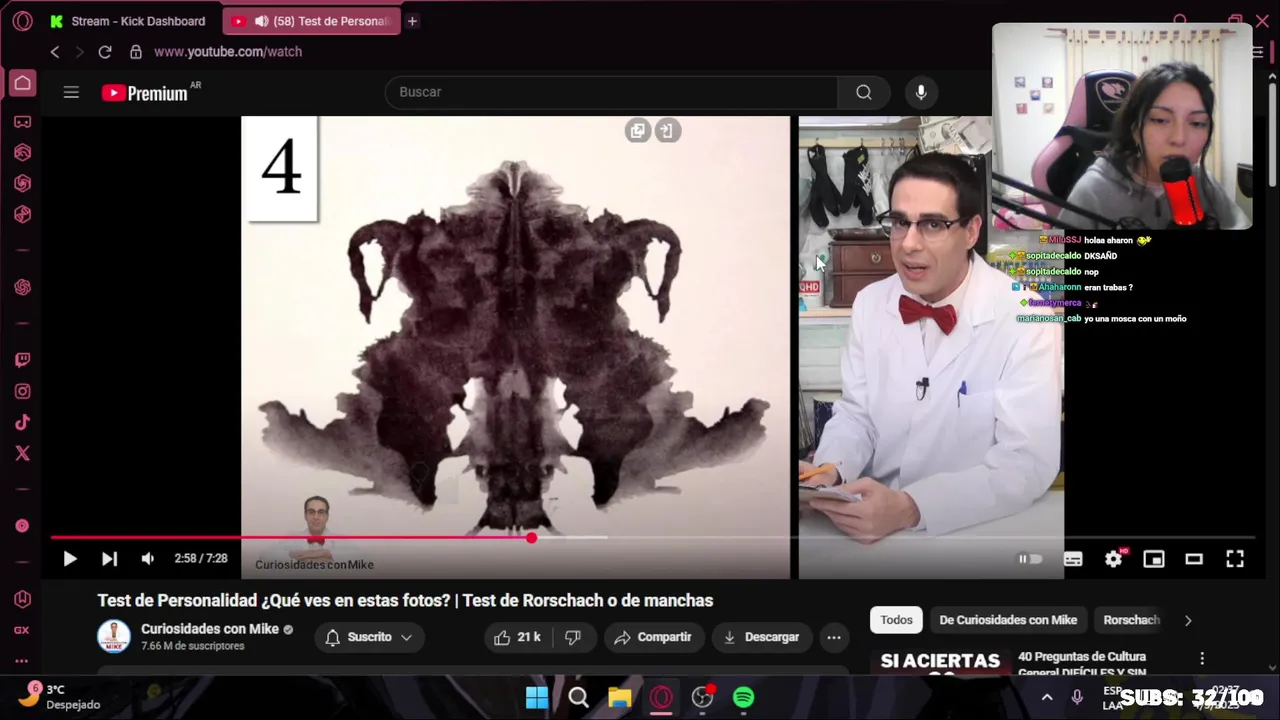
Task: Select the Test de Personalidad tab
Action: pyautogui.click(x=312, y=21)
